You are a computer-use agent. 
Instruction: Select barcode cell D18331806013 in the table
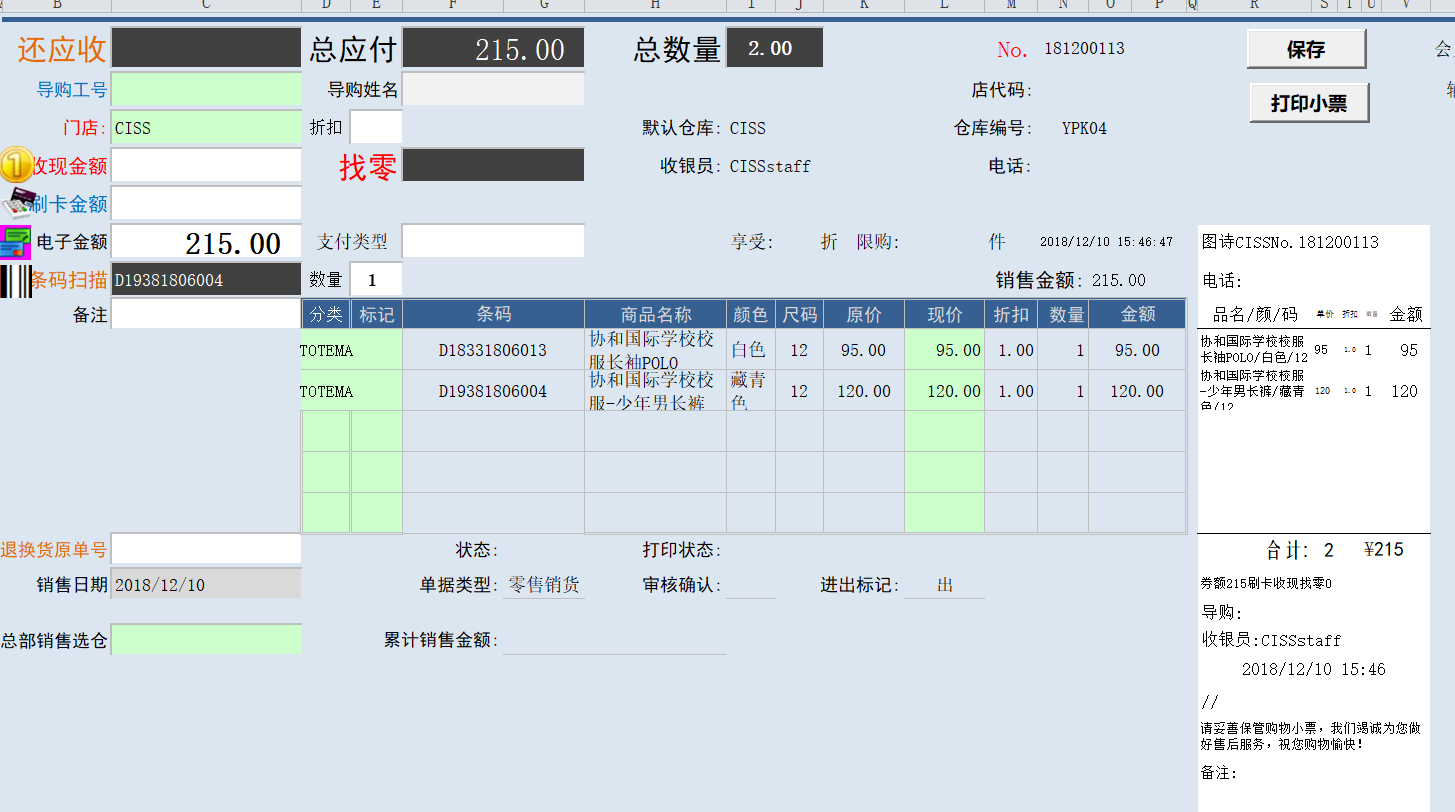click(x=493, y=350)
